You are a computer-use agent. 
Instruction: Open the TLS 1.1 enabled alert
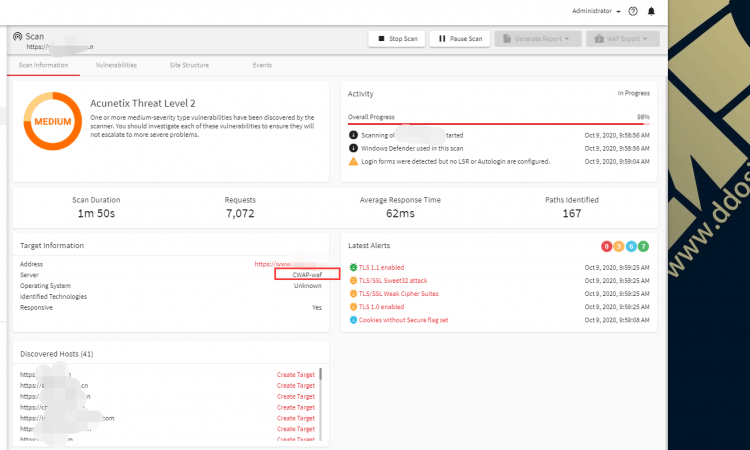381,267
